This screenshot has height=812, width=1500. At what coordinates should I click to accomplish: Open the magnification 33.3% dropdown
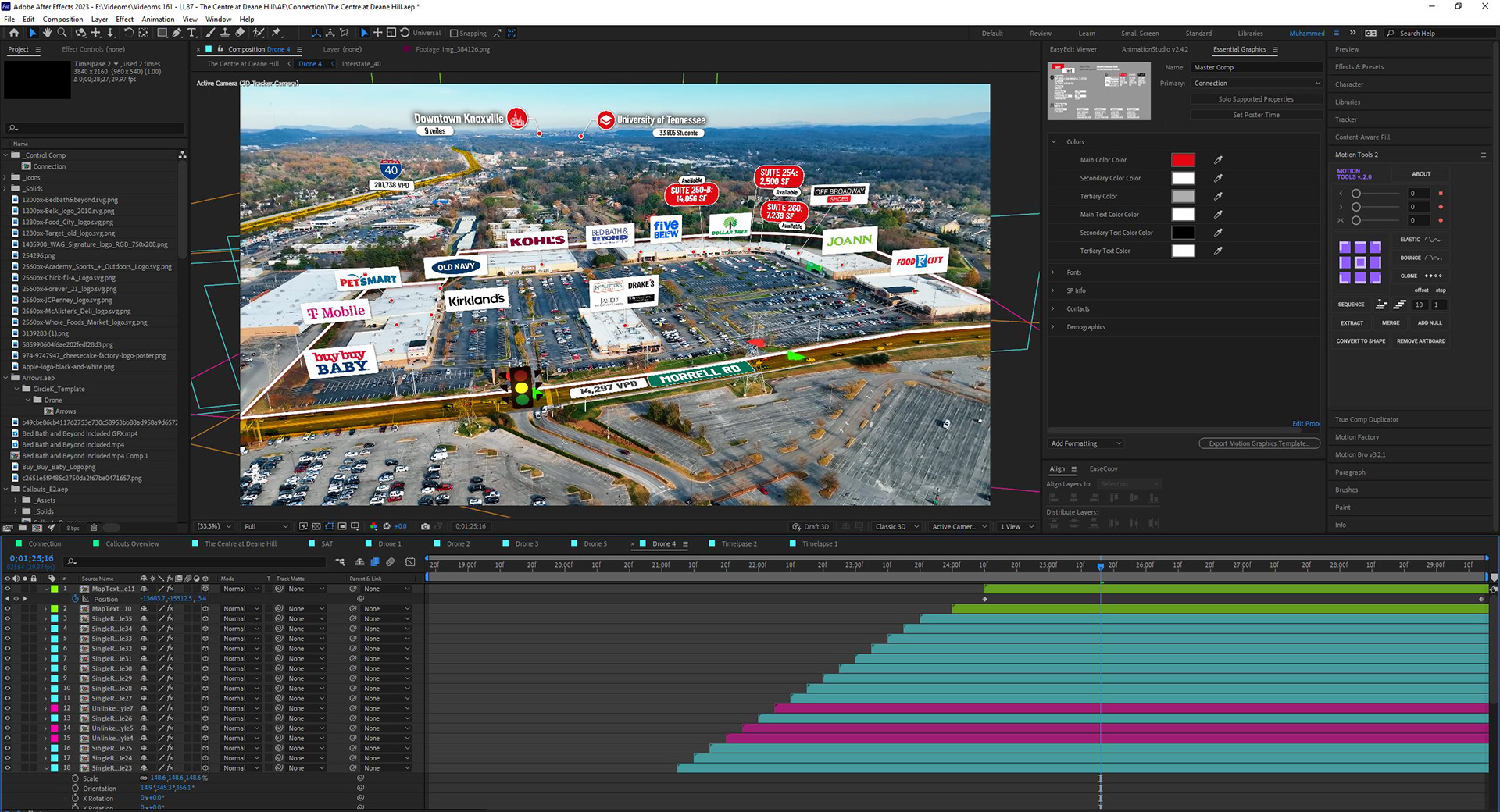[x=214, y=526]
